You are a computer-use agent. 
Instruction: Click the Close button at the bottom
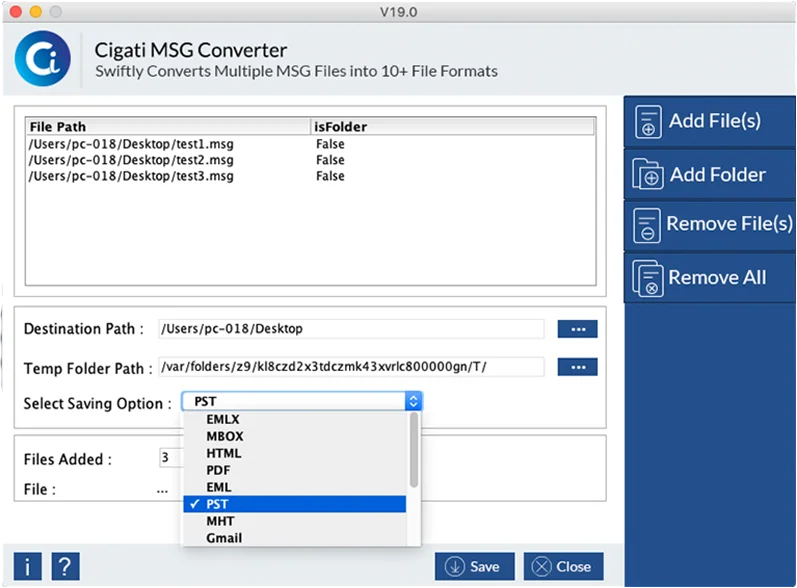coord(563,566)
